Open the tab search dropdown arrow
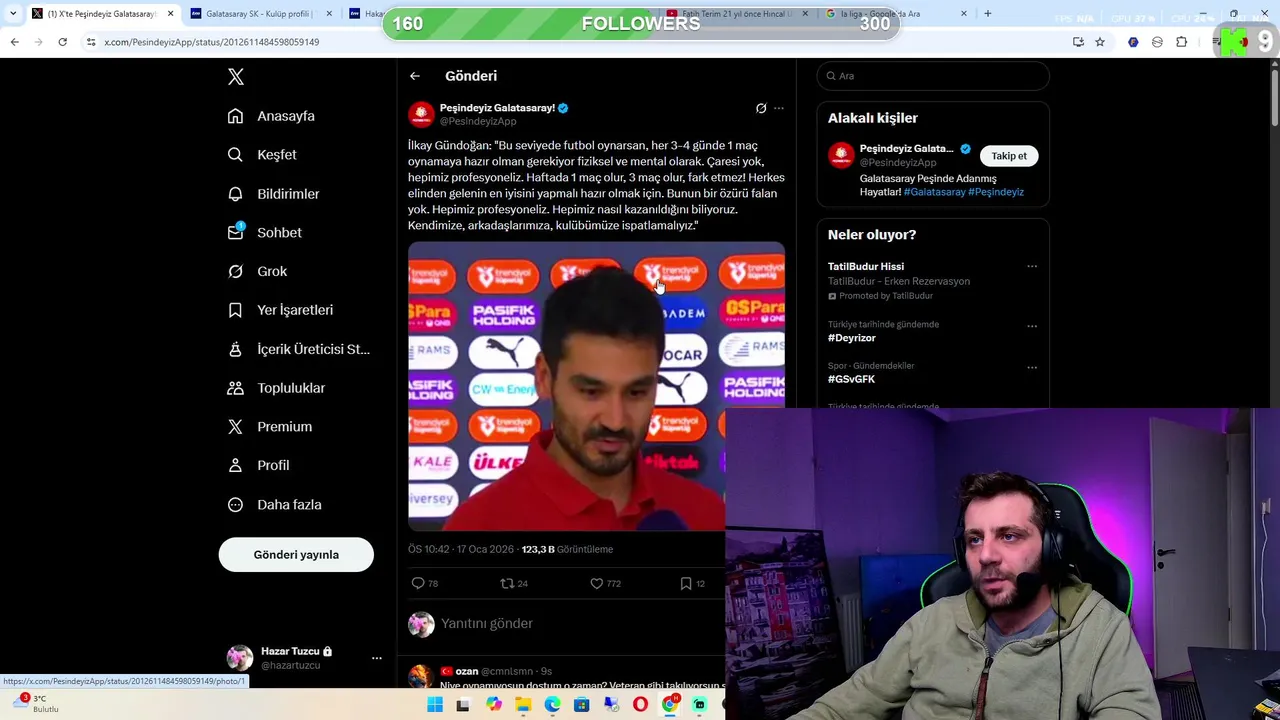Viewport: 1280px width, 720px height. pos(12,14)
